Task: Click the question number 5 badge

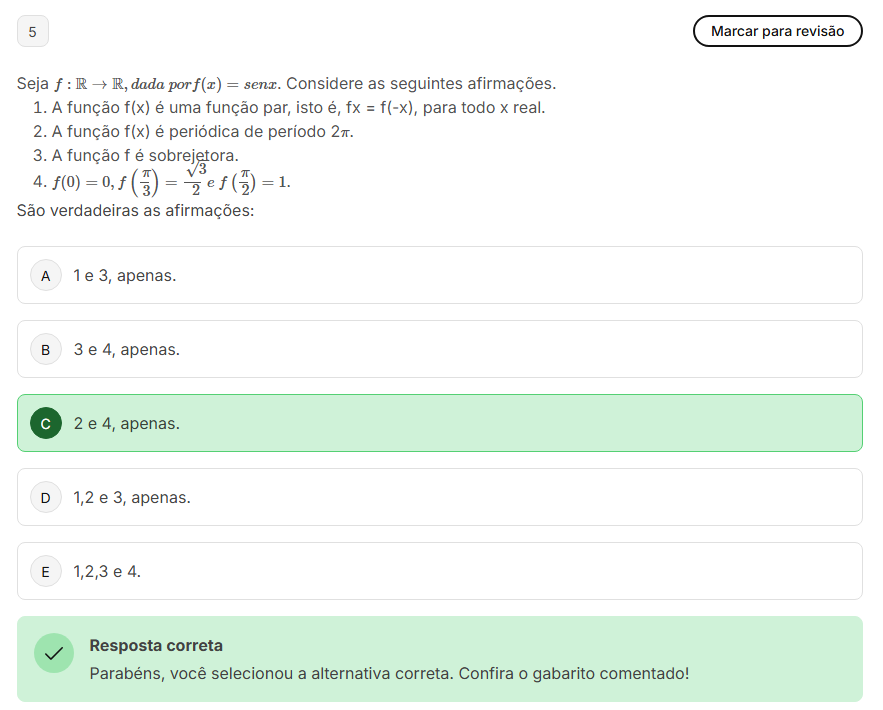Action: [33, 32]
